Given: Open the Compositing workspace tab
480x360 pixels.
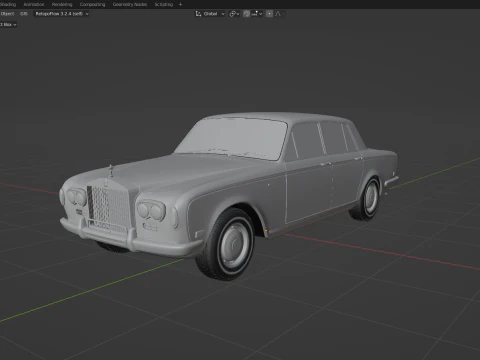Looking at the screenshot, I should (x=92, y=4).
